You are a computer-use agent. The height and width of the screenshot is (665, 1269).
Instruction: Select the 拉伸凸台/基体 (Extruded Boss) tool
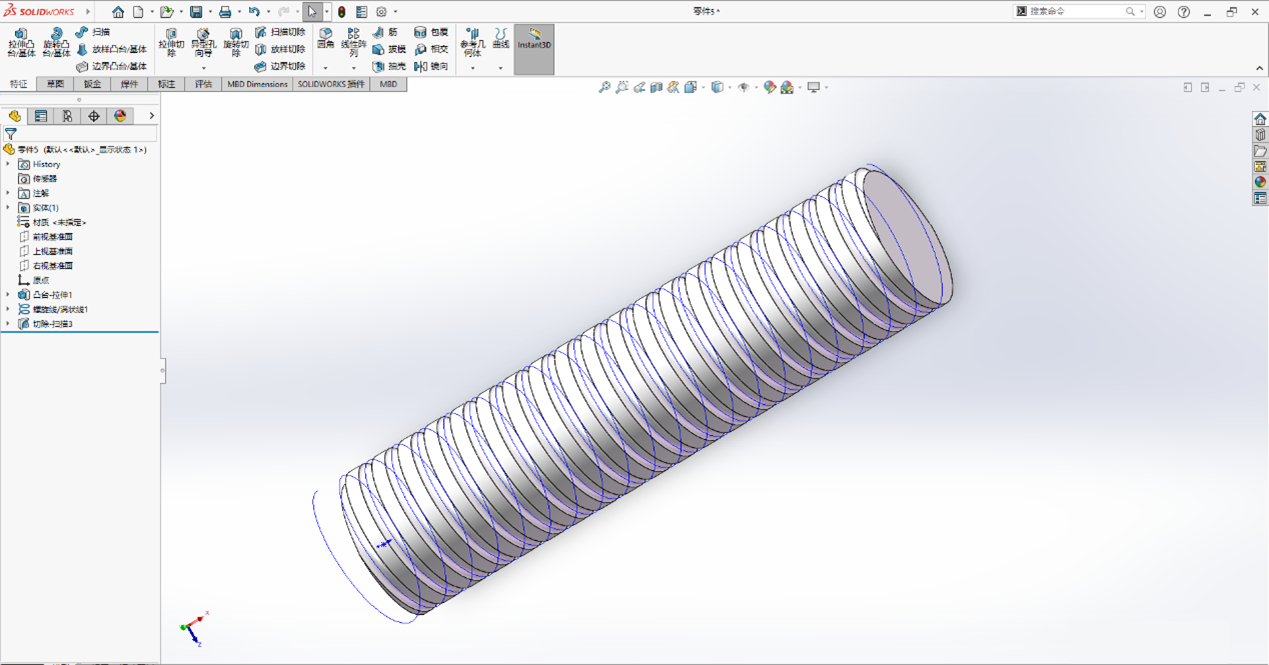point(20,42)
